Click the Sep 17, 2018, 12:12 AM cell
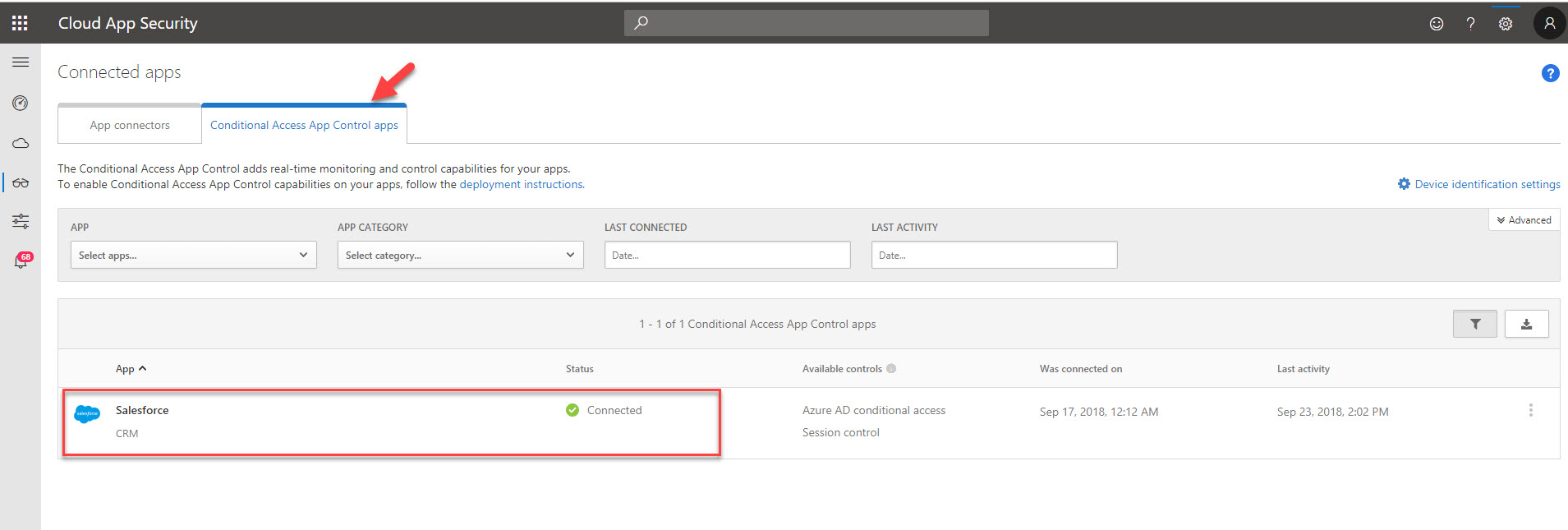 tap(1099, 412)
